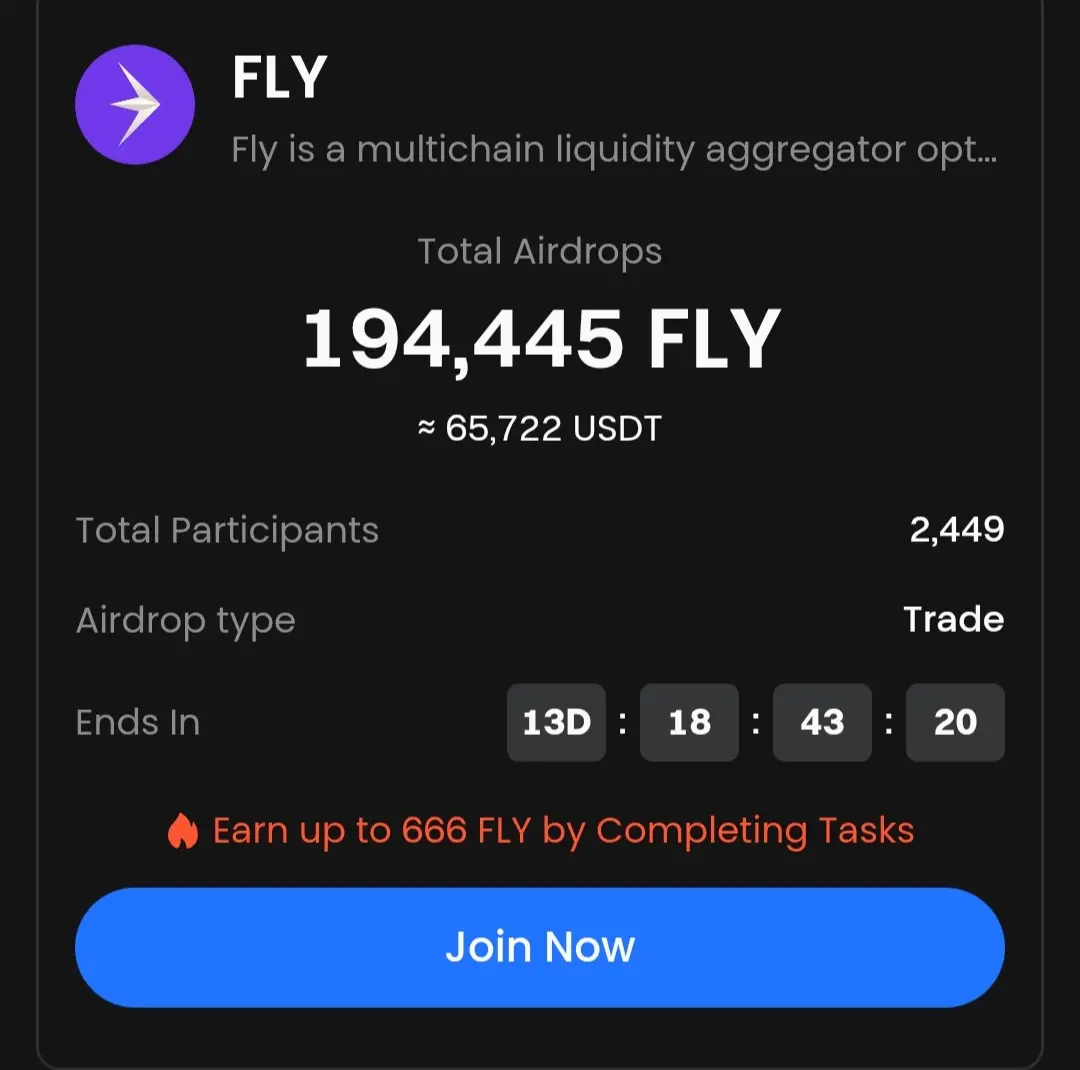Click the approximately-equal symbol before USDT
Image resolution: width=1080 pixels, height=1070 pixels.
pyautogui.click(x=426, y=428)
